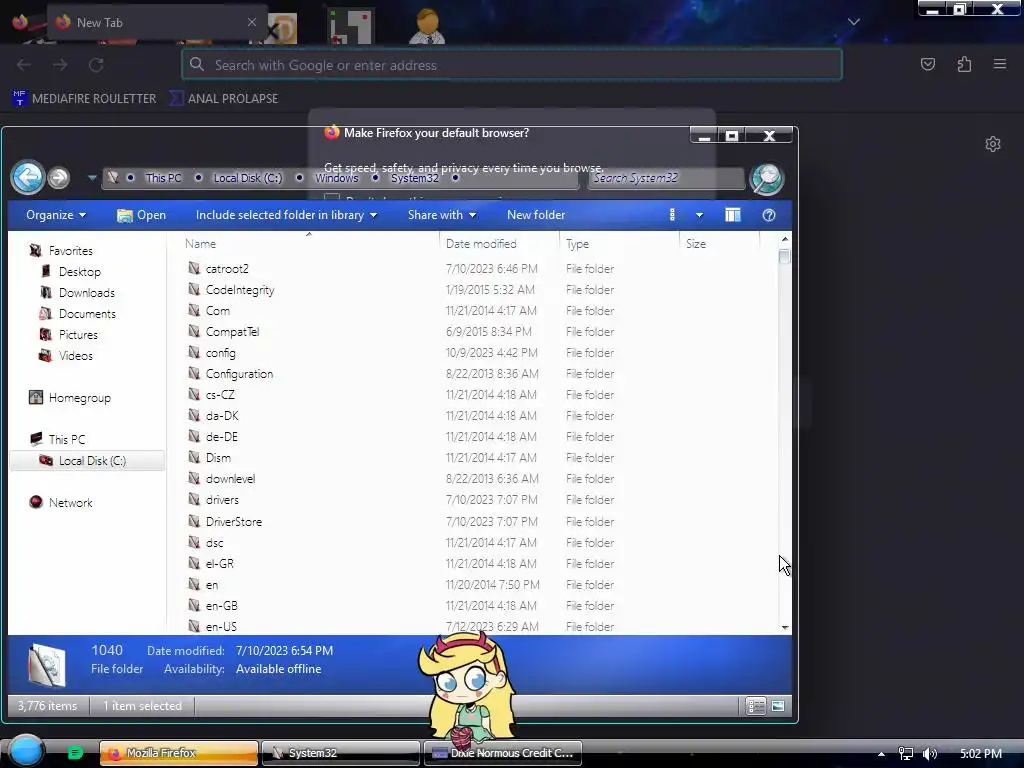The width and height of the screenshot is (1024, 768).
Task: Select the config folder icon
Action: click(x=194, y=352)
